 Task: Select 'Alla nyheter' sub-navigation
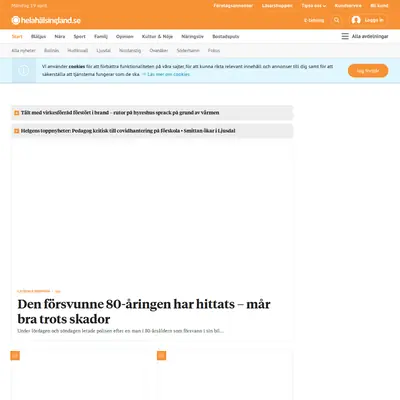[23, 51]
